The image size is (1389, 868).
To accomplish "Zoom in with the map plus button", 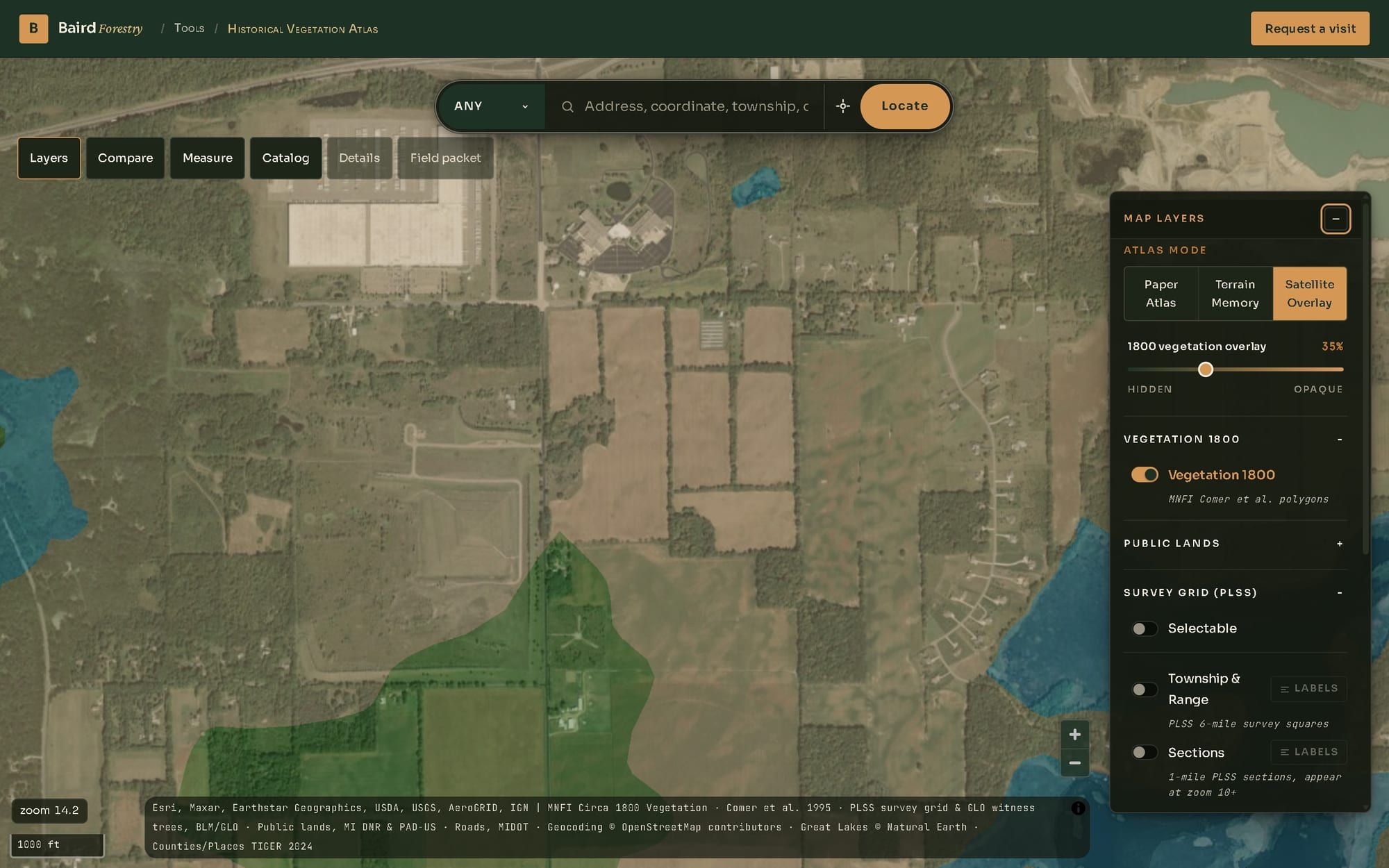I will point(1074,735).
